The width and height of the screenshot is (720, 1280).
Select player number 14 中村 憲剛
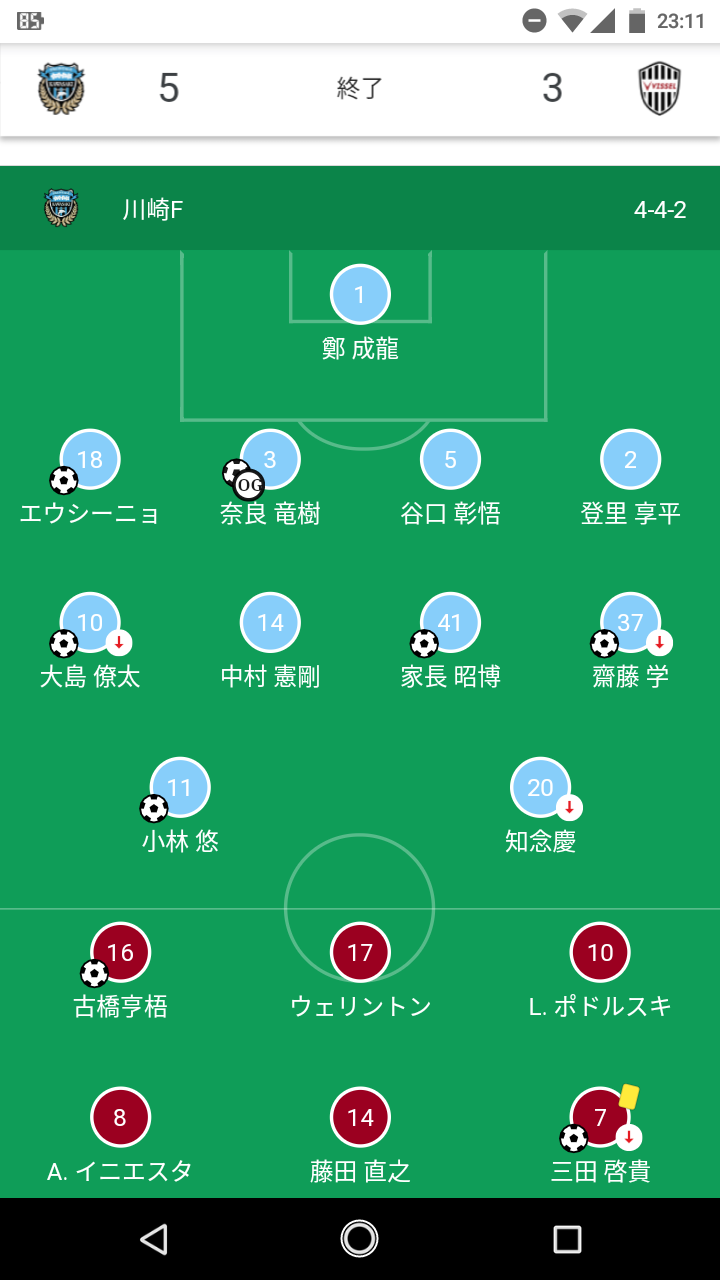point(270,622)
